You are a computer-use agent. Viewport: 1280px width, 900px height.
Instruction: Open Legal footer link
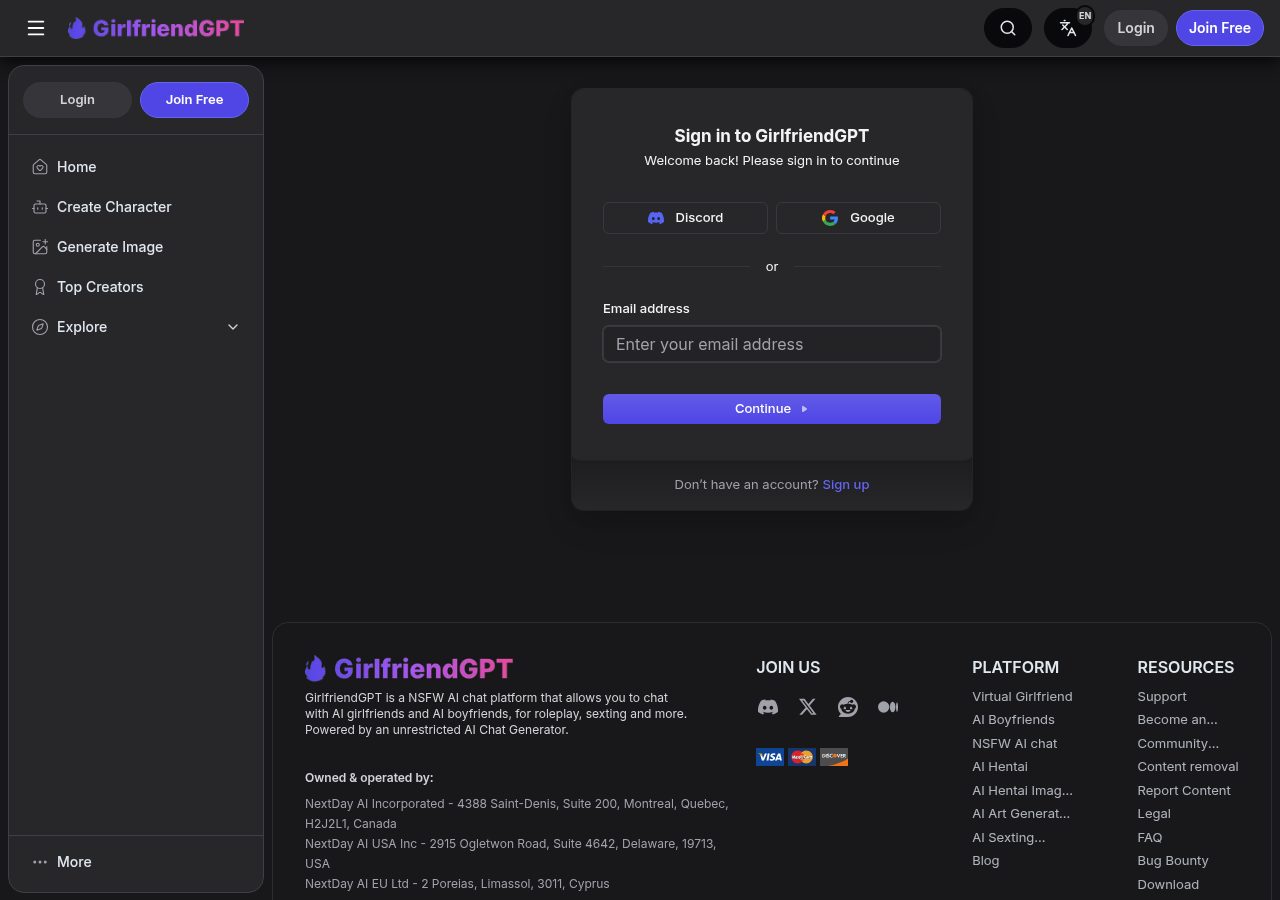(1154, 814)
